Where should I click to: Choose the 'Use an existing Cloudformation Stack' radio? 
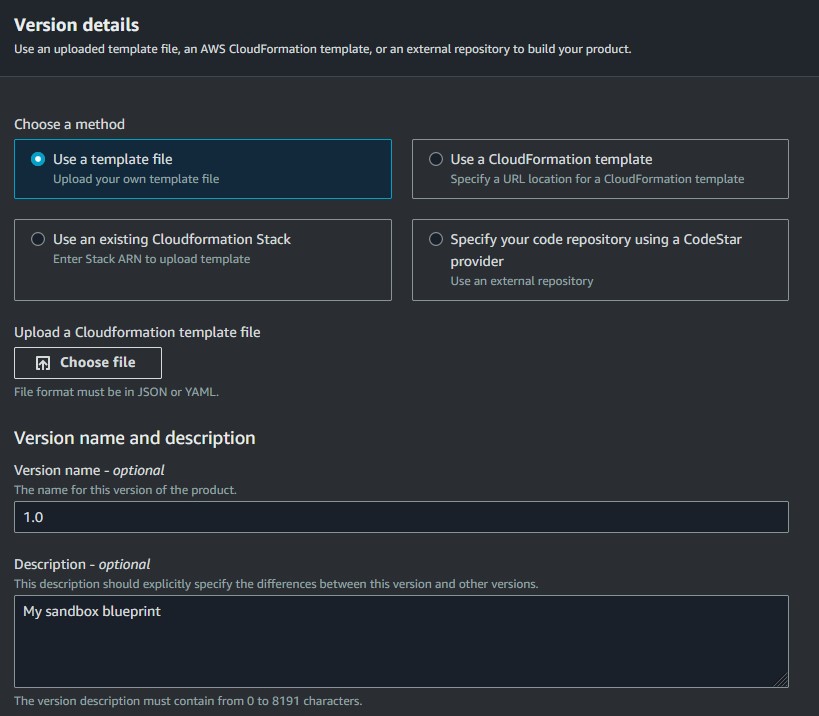(38, 239)
